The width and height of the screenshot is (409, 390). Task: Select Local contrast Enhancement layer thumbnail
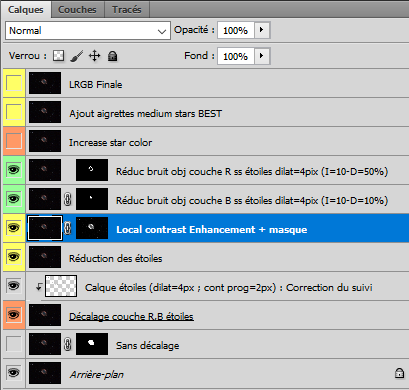[x=45, y=228]
